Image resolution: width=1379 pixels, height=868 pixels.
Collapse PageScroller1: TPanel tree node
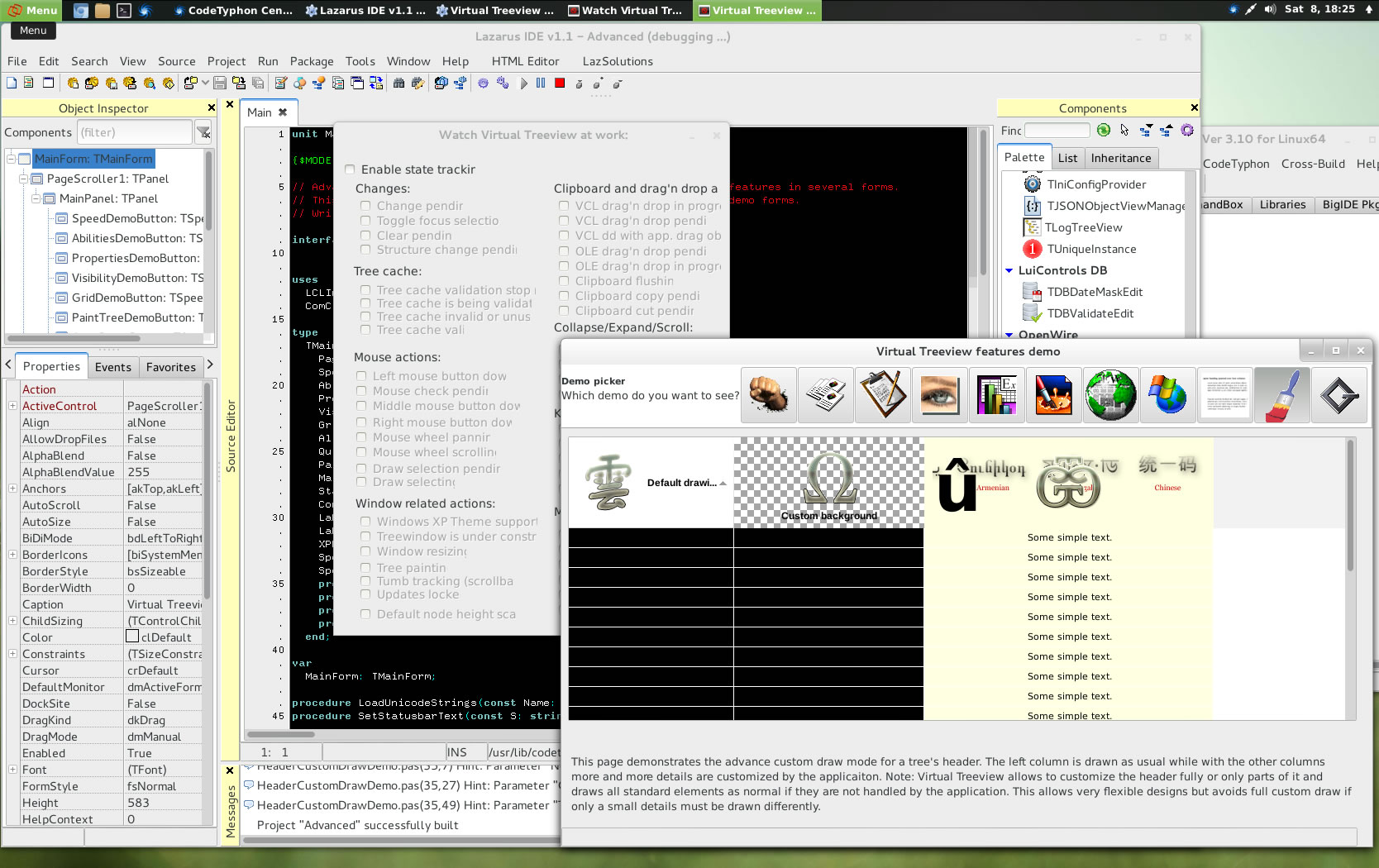pos(24,179)
